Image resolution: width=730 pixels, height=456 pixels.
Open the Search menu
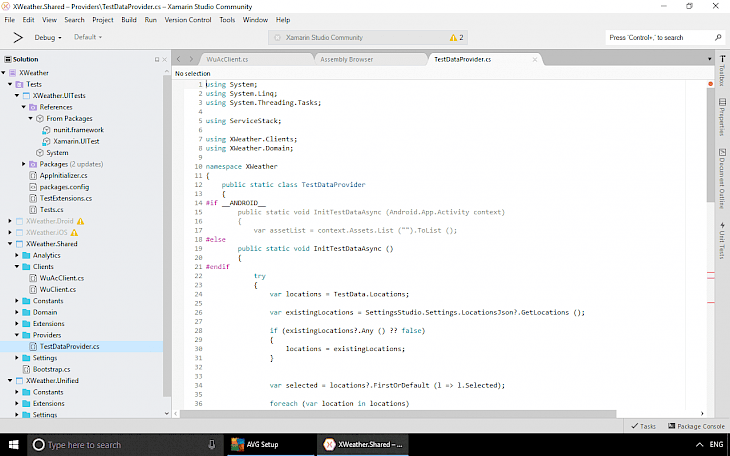(74, 20)
